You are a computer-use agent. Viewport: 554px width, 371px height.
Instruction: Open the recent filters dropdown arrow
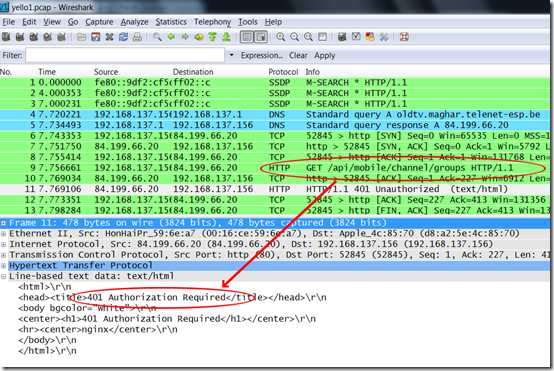(232, 55)
